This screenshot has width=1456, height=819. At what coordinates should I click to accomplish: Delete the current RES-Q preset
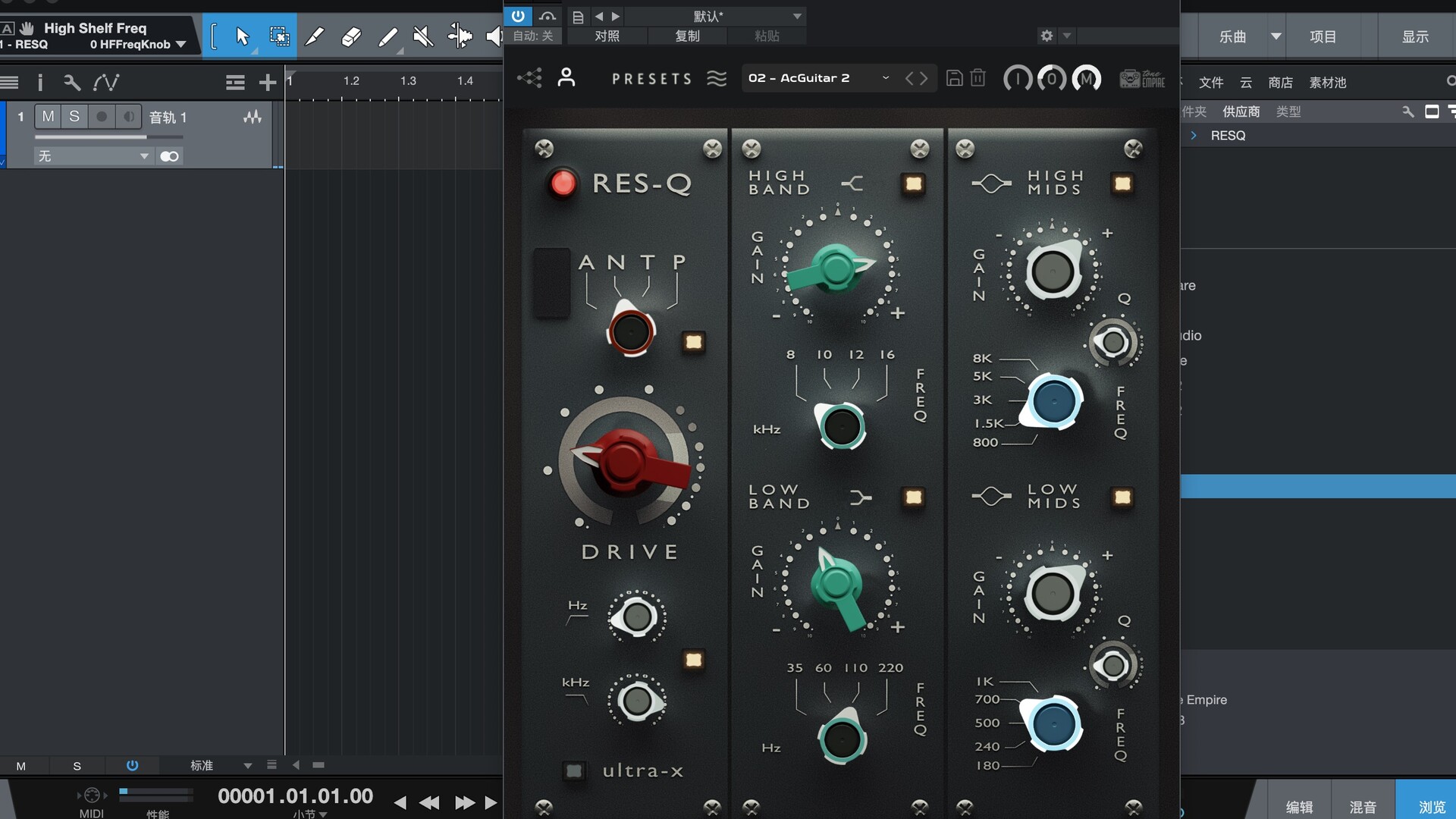[978, 78]
